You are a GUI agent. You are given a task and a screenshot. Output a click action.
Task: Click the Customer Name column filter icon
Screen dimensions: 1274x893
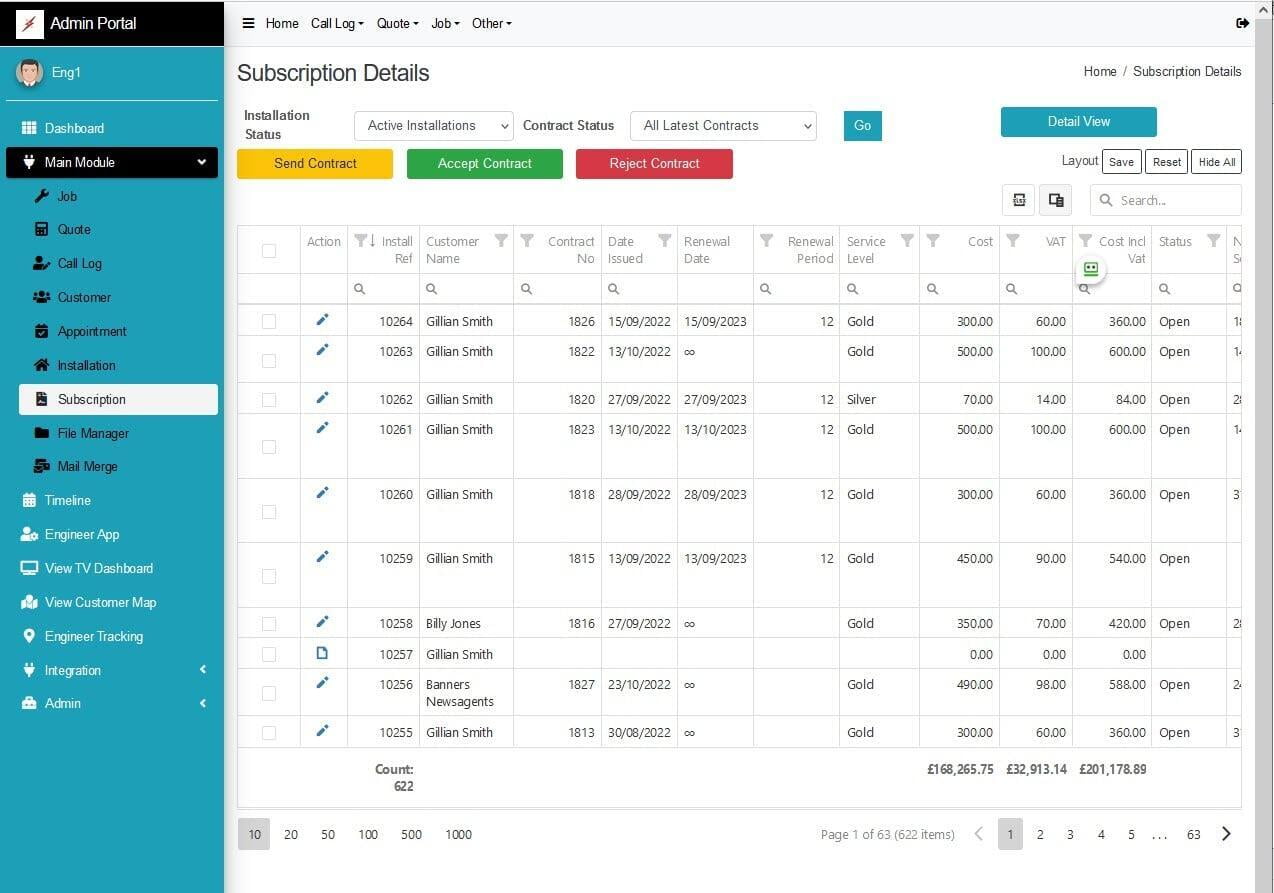501,241
